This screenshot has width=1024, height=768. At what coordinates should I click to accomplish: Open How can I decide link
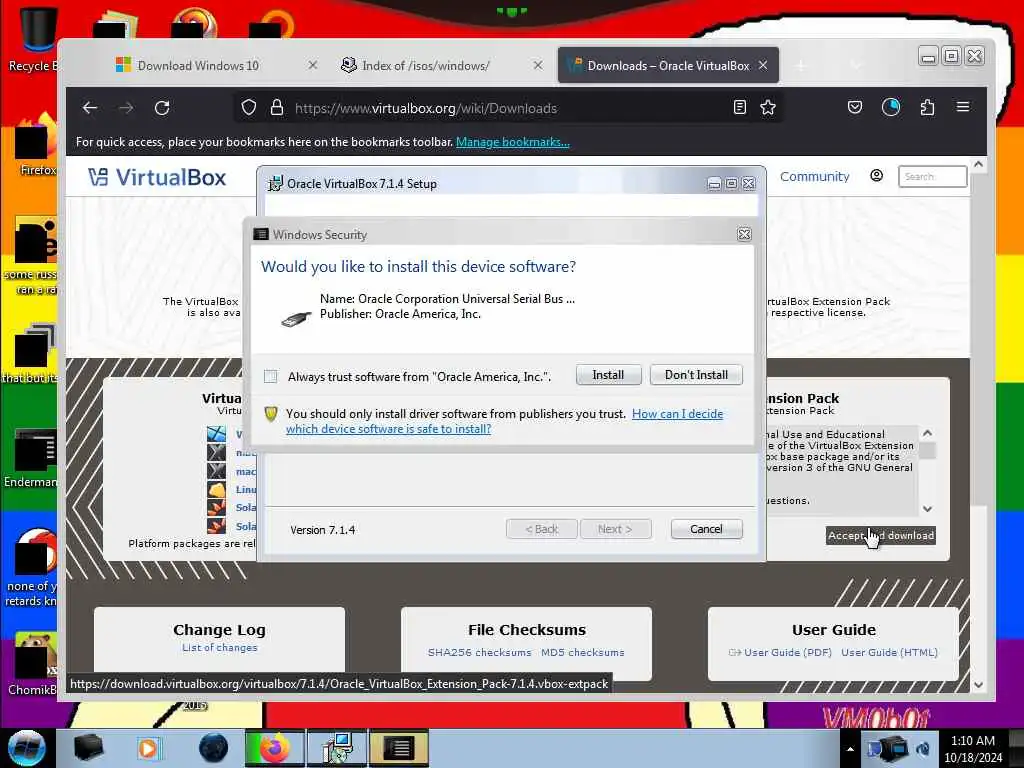[x=677, y=414]
